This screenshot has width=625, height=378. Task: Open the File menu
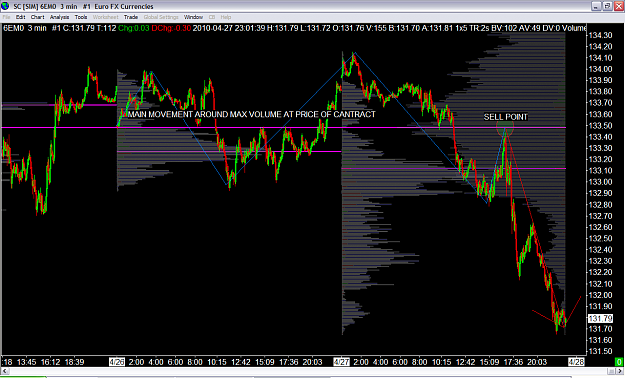pyautogui.click(x=6, y=17)
